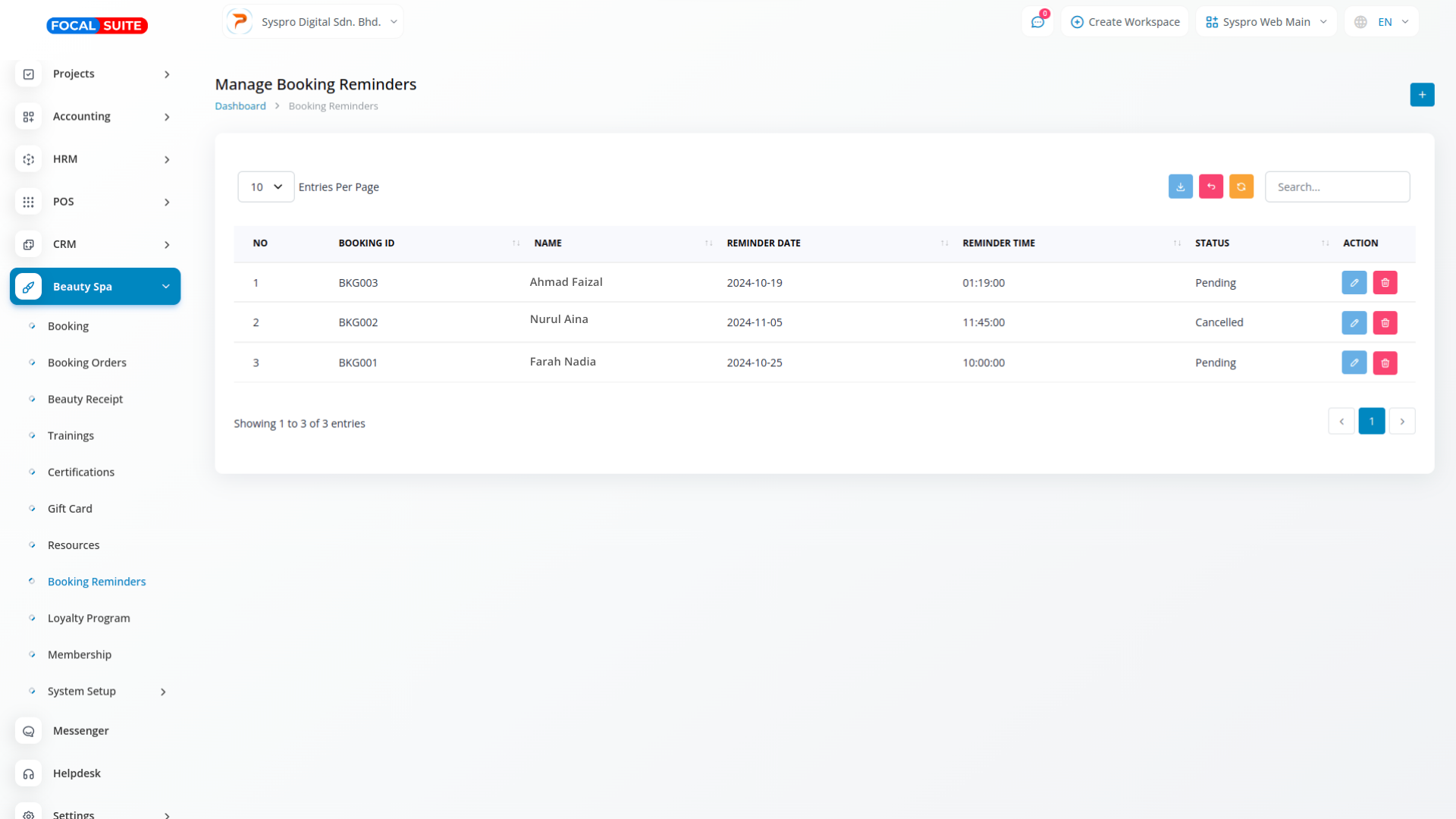Open Loyalty Program in the sidebar

(x=89, y=618)
